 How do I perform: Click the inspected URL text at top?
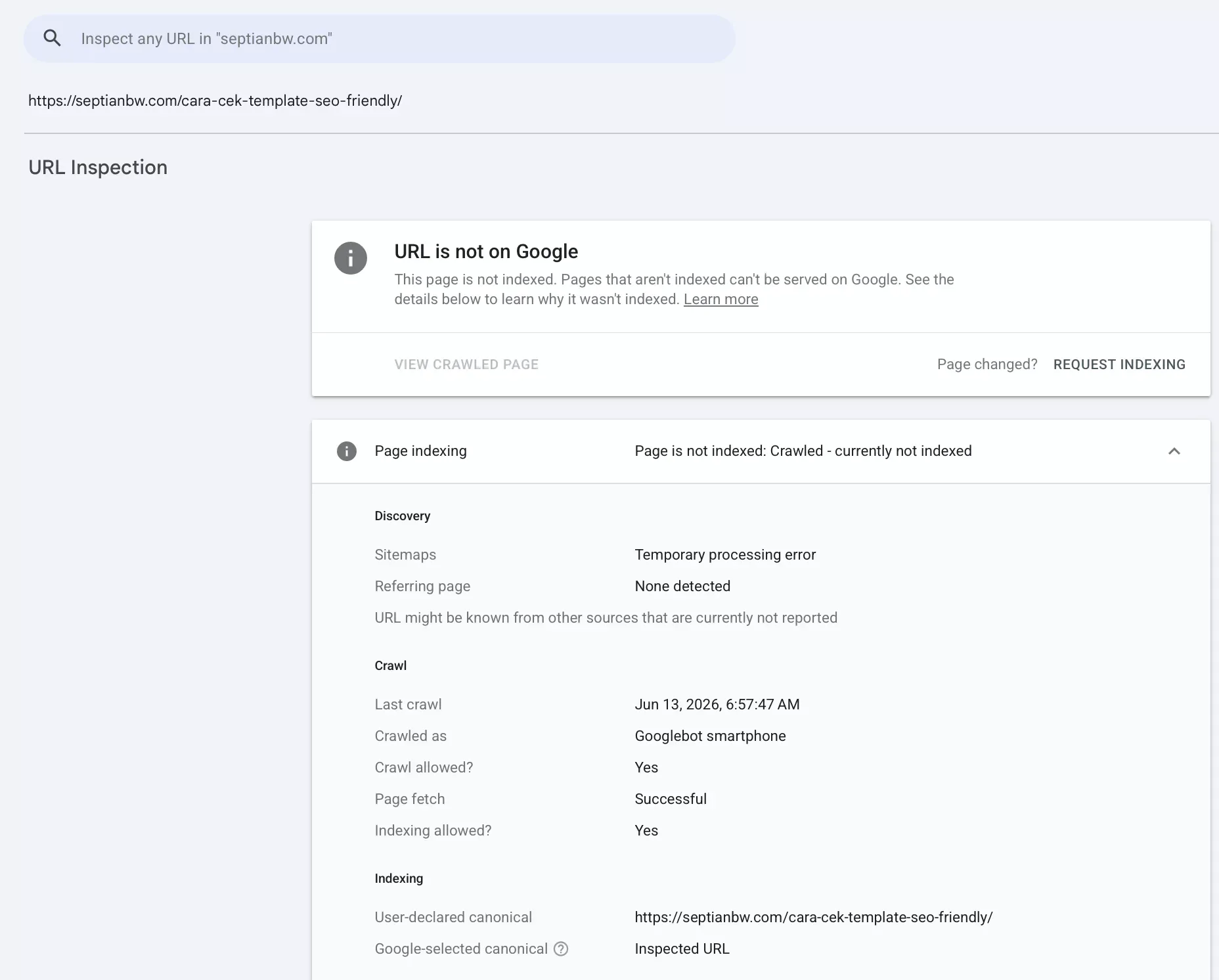tap(215, 100)
